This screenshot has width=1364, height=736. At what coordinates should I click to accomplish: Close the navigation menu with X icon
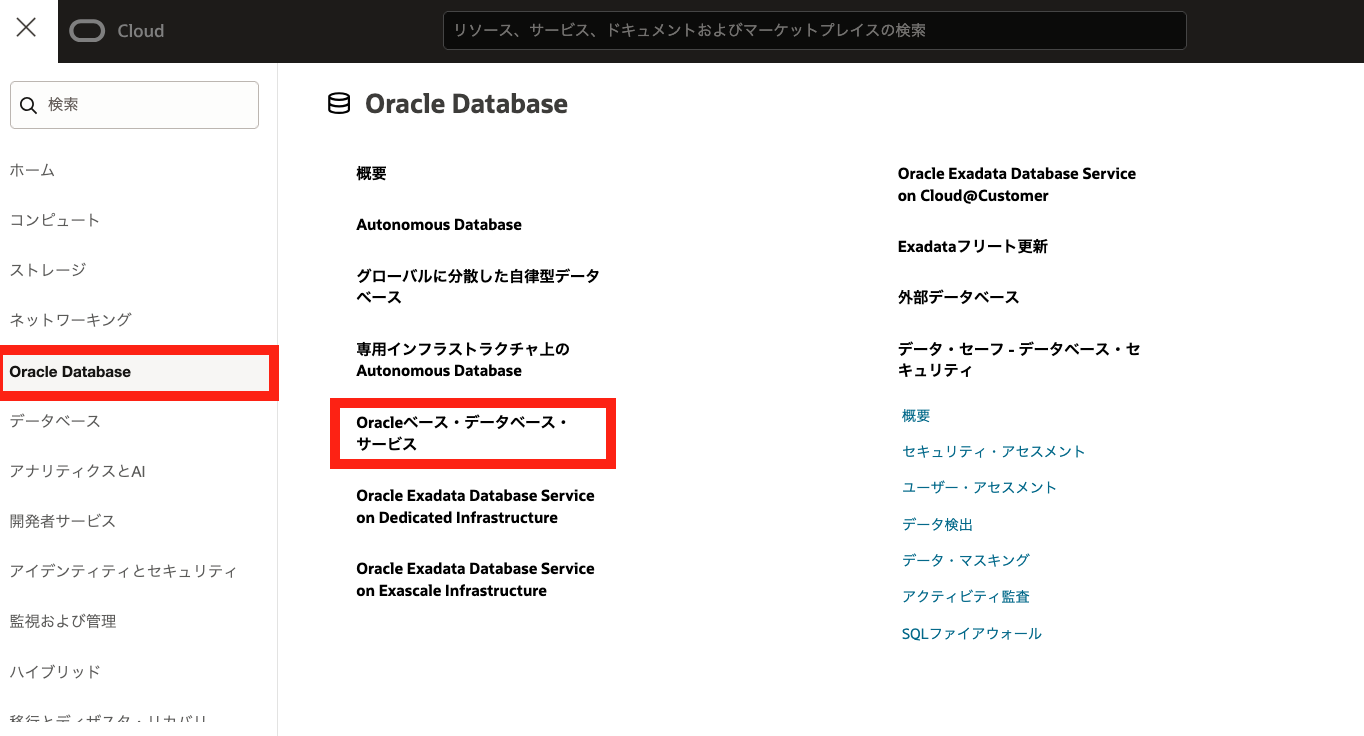click(x=27, y=28)
